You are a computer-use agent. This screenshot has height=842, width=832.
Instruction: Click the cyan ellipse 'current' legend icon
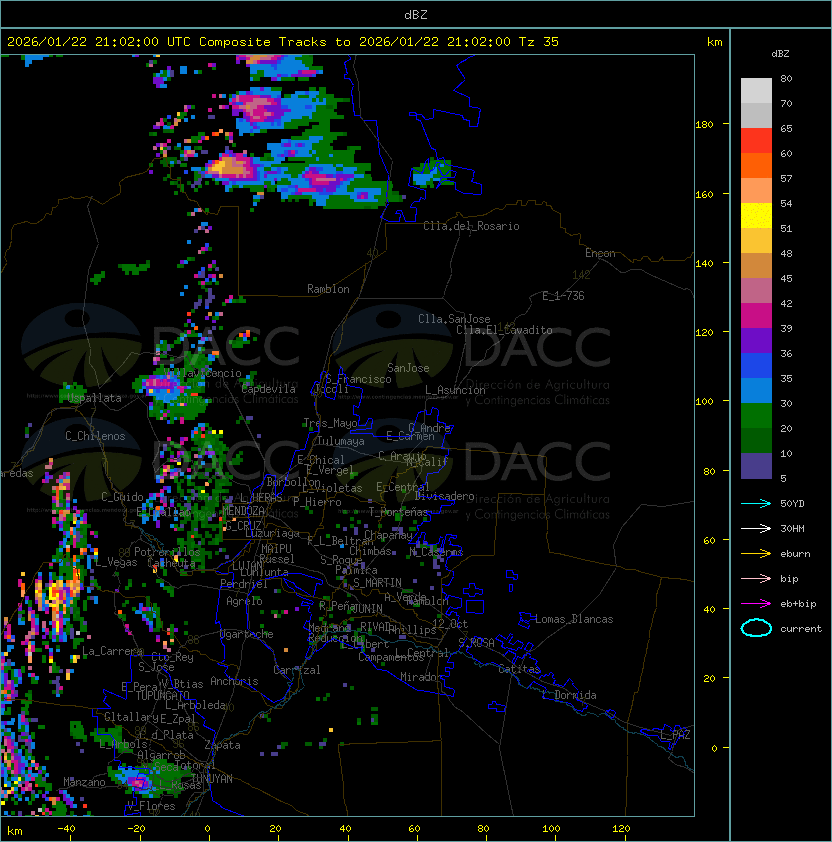(x=756, y=628)
